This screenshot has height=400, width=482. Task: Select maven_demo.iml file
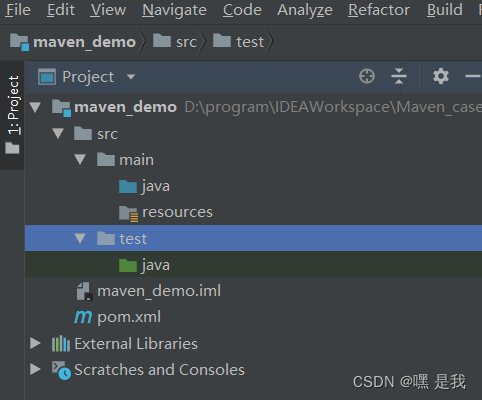point(149,291)
